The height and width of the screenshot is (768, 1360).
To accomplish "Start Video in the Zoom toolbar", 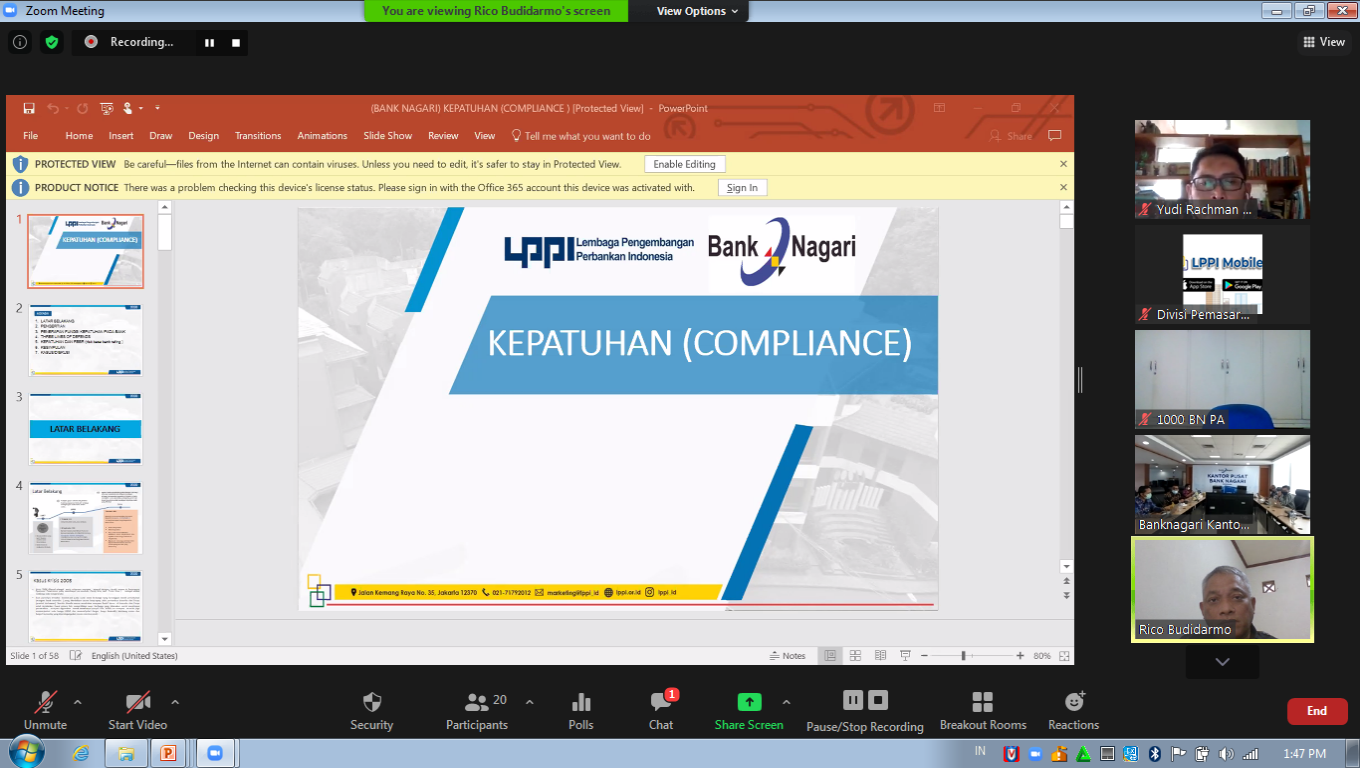I will (138, 711).
